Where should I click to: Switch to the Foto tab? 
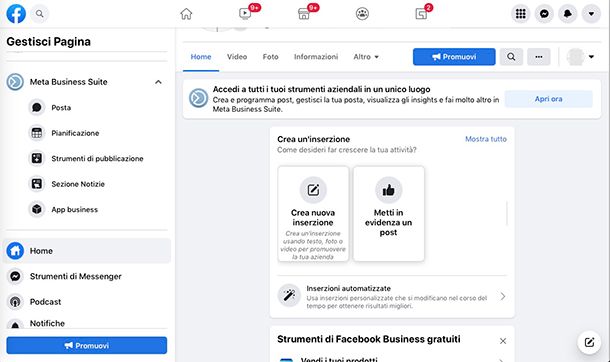tap(270, 57)
